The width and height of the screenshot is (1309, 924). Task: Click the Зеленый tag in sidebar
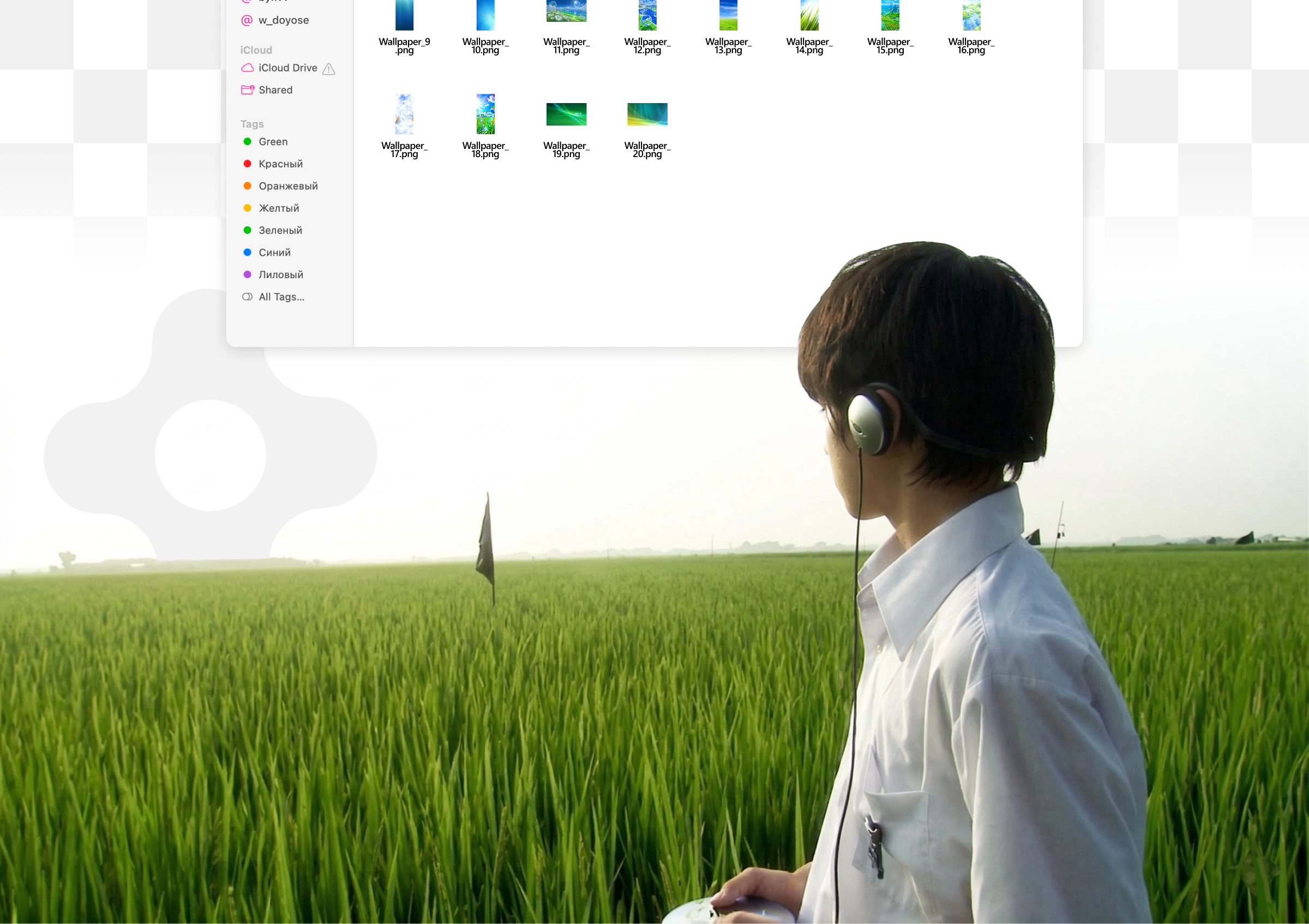(280, 230)
